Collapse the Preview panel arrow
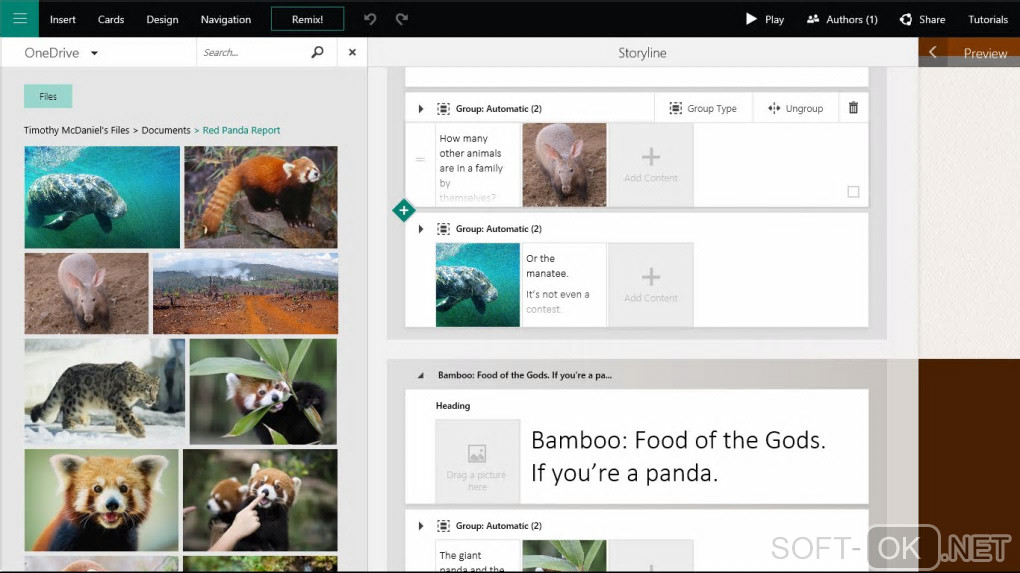Screen dimensions: 1020x573 (932, 53)
